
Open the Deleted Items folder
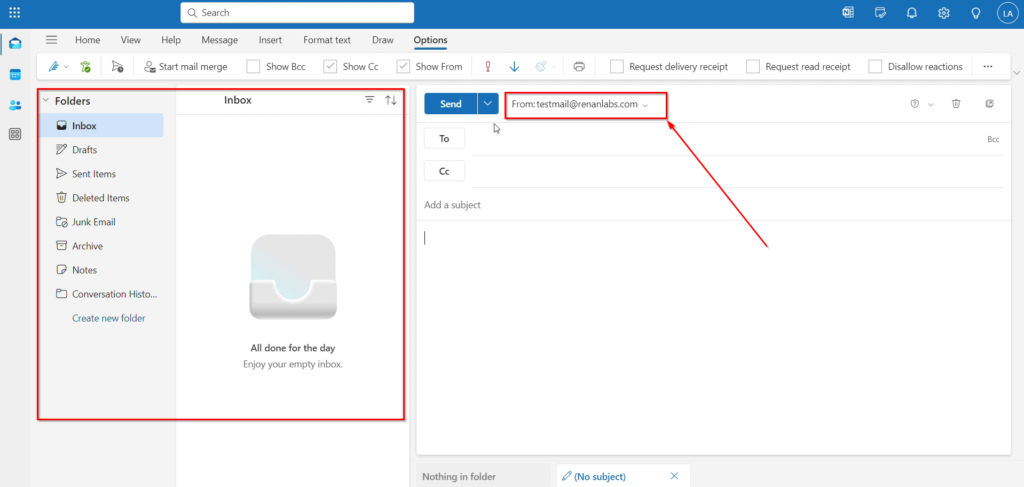(101, 198)
